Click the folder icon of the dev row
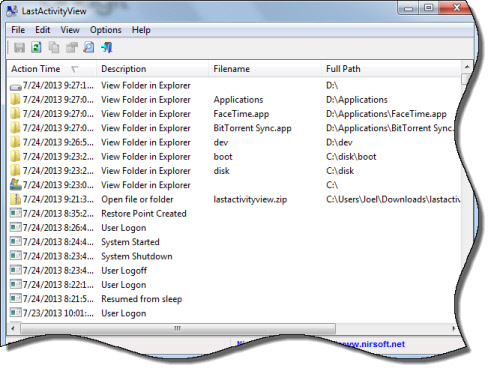This screenshot has height=371, width=491. [x=15, y=142]
